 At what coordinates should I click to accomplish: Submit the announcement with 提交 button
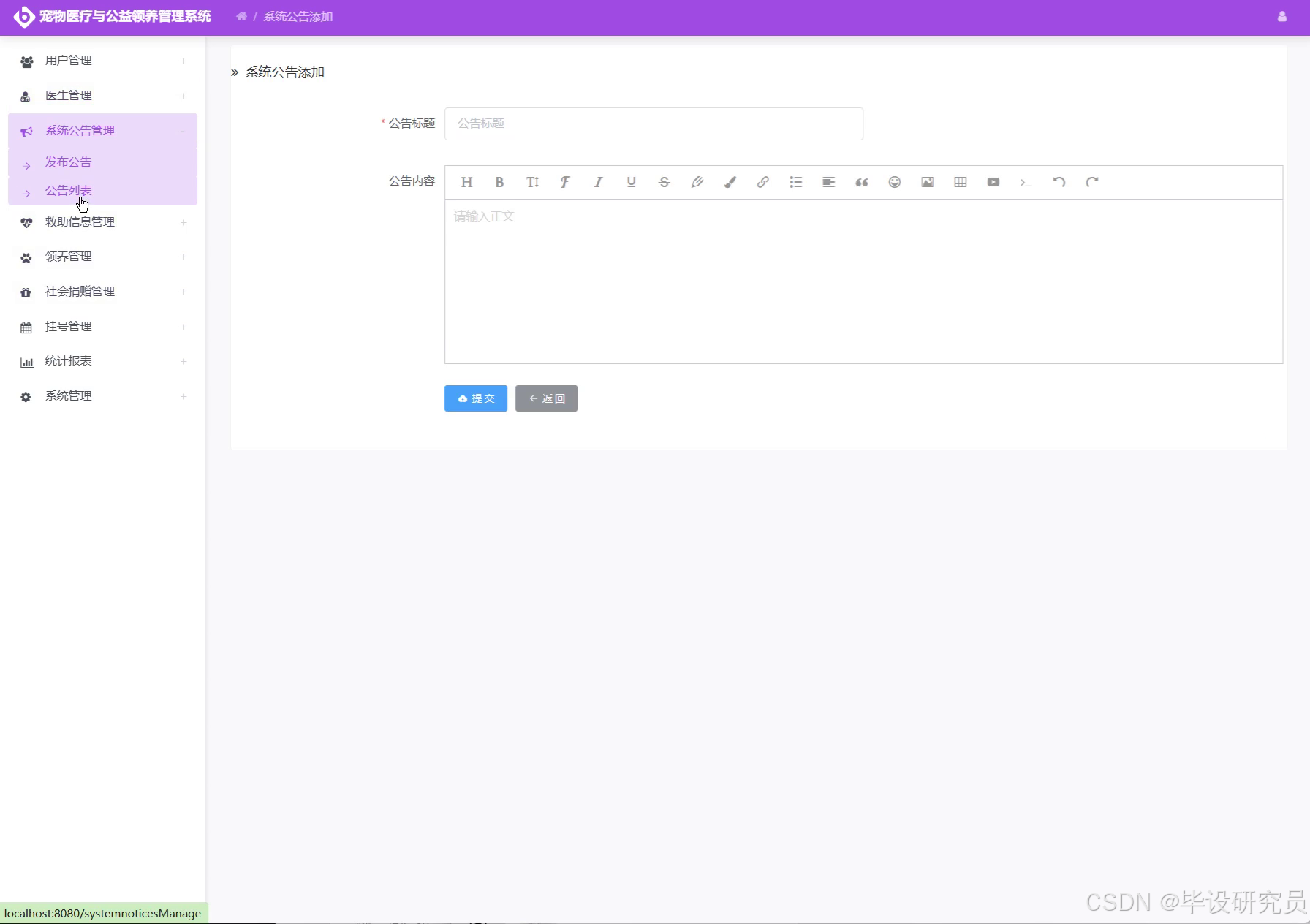click(476, 398)
